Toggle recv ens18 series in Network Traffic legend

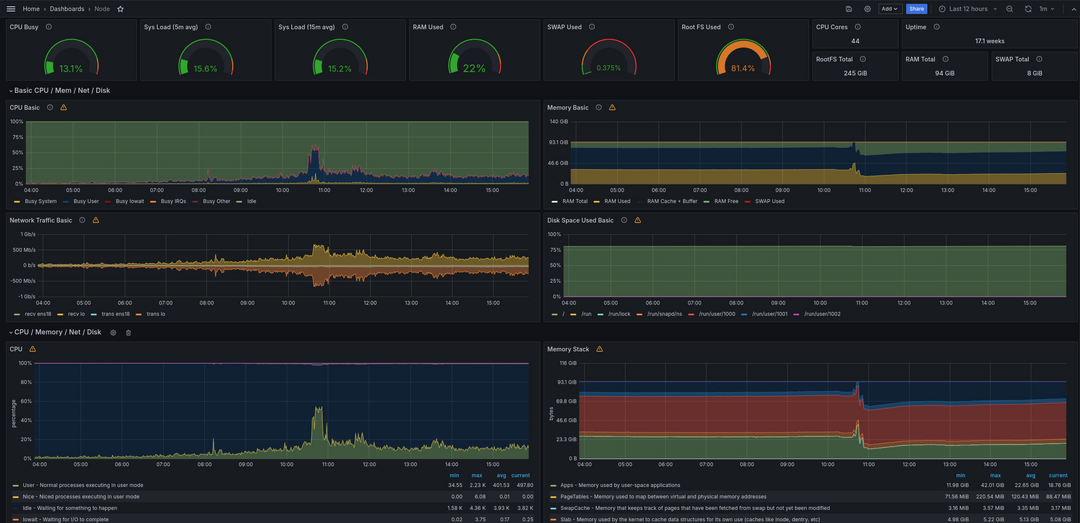(37, 314)
